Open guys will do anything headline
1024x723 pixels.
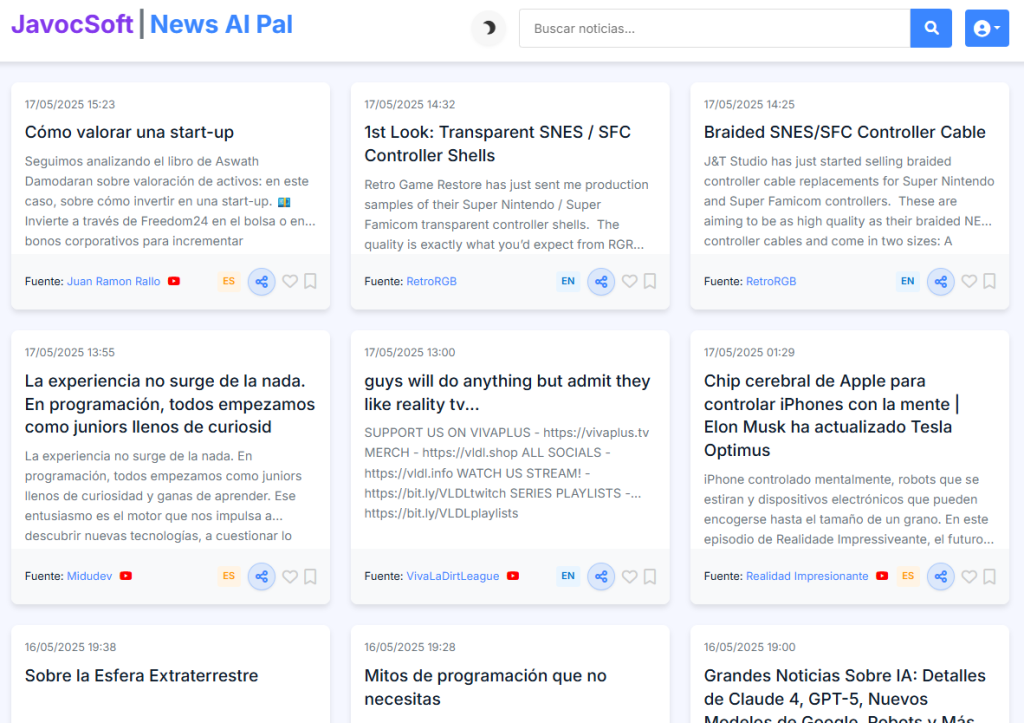click(507, 393)
